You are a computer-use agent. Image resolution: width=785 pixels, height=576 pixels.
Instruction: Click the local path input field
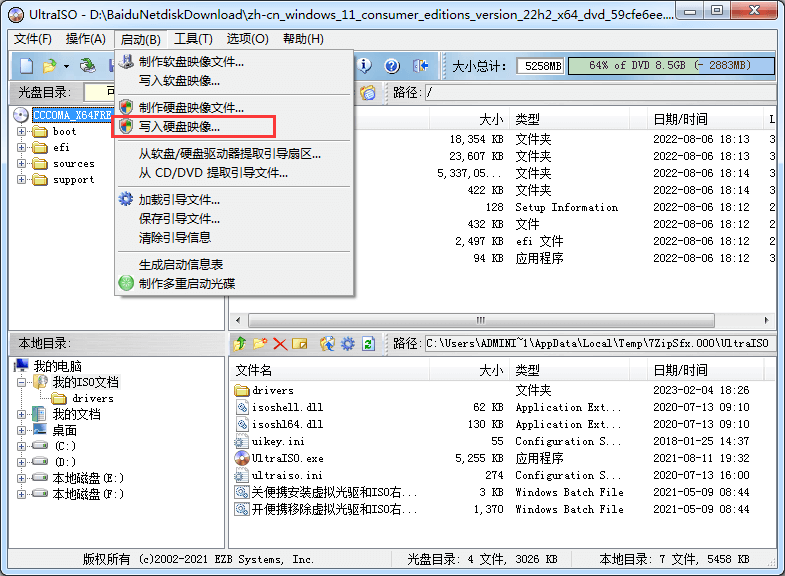(598, 344)
